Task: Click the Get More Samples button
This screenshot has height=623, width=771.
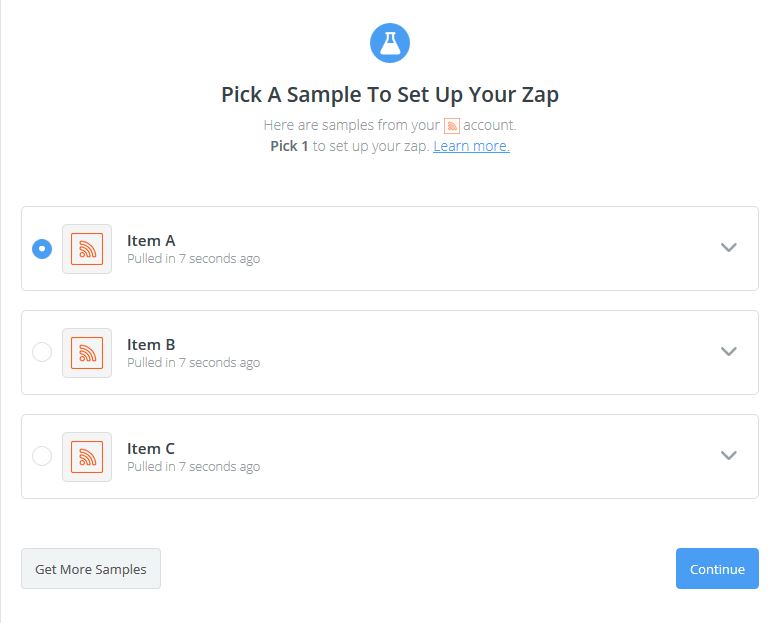Action: click(91, 568)
